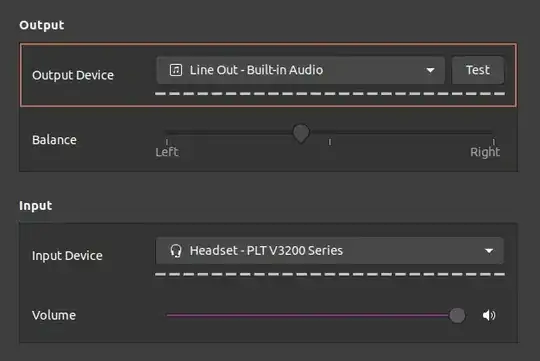The height and width of the screenshot is (361, 540).
Task: Mute input using the speaker icon
Action: (489, 315)
